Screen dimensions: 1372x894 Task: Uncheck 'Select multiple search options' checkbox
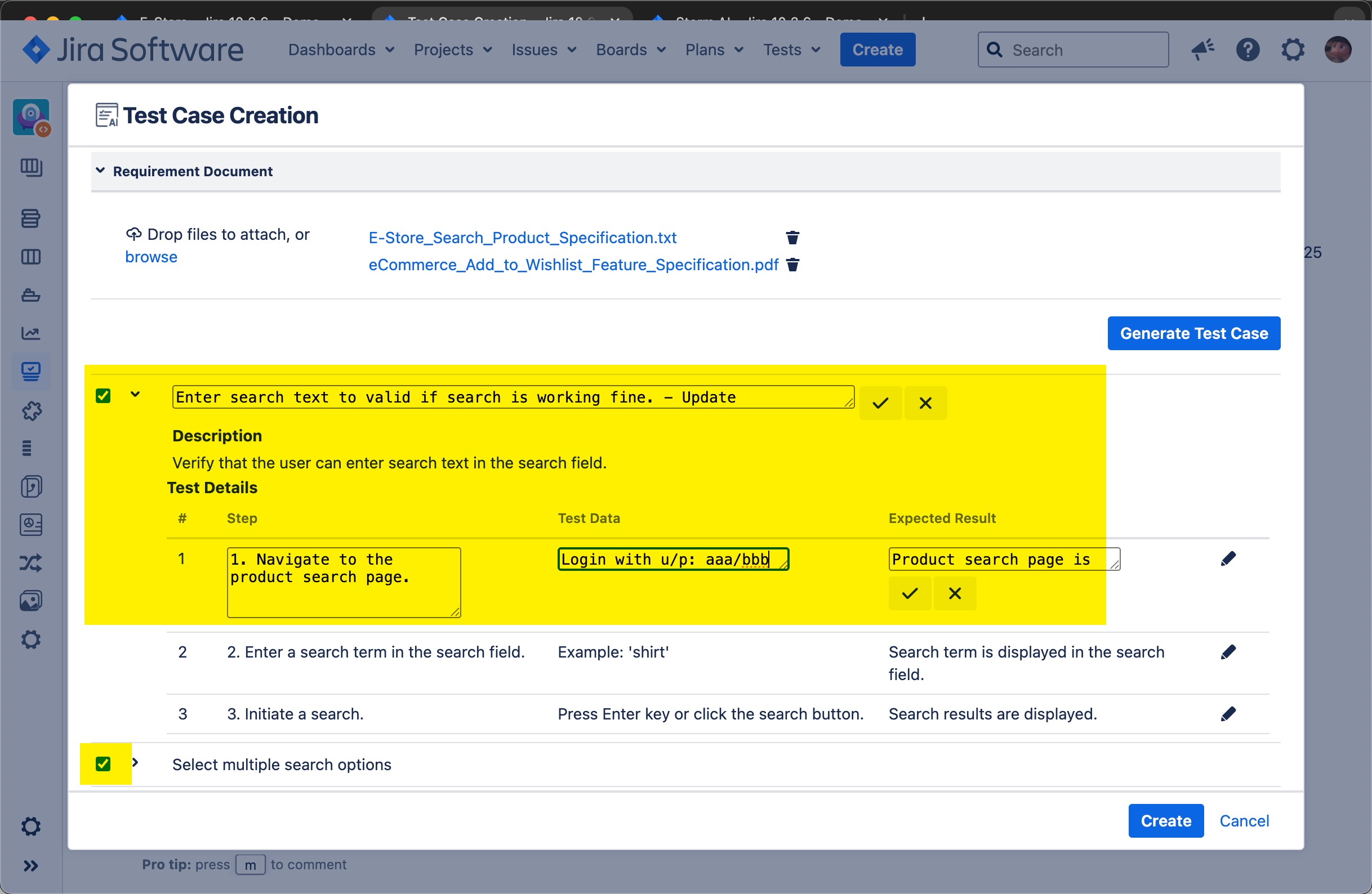pos(103,764)
